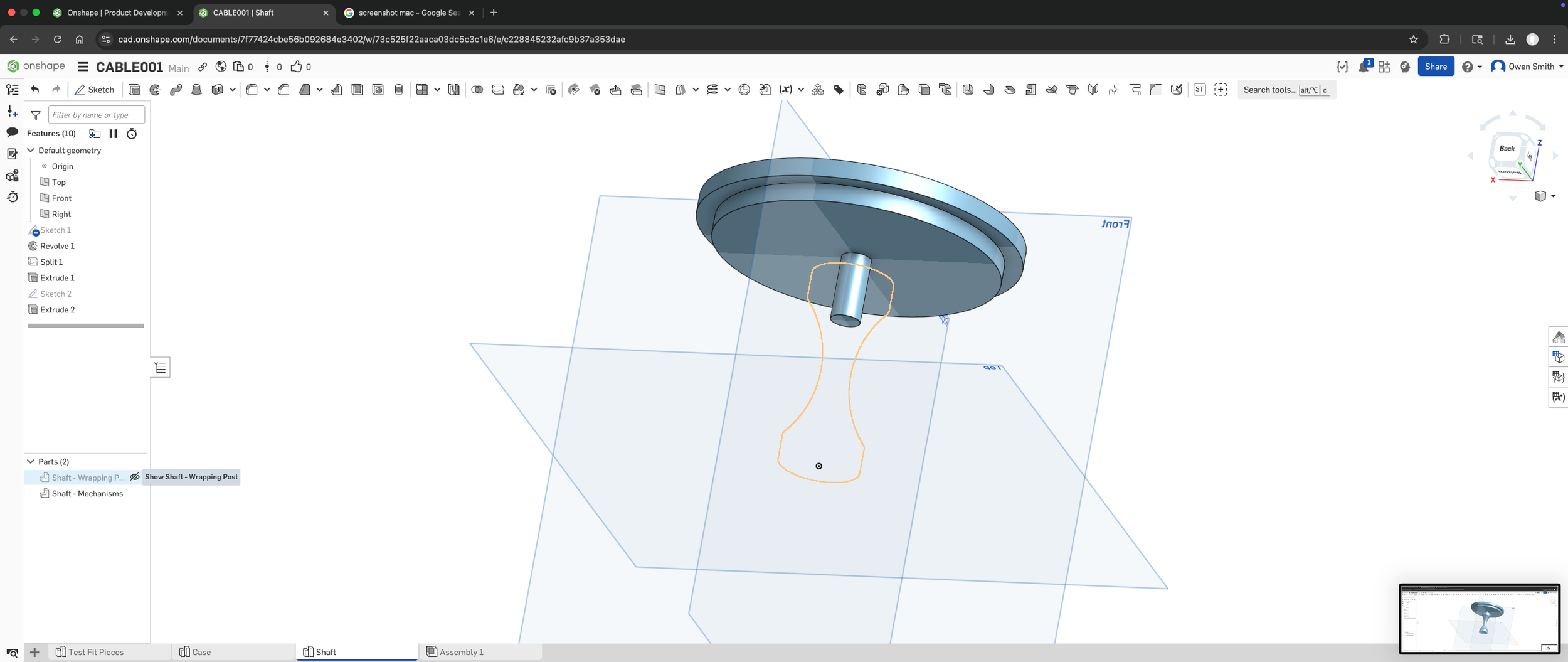The height and width of the screenshot is (662, 1568).
Task: Collapse the Parts (2) section
Action: [x=31, y=461]
